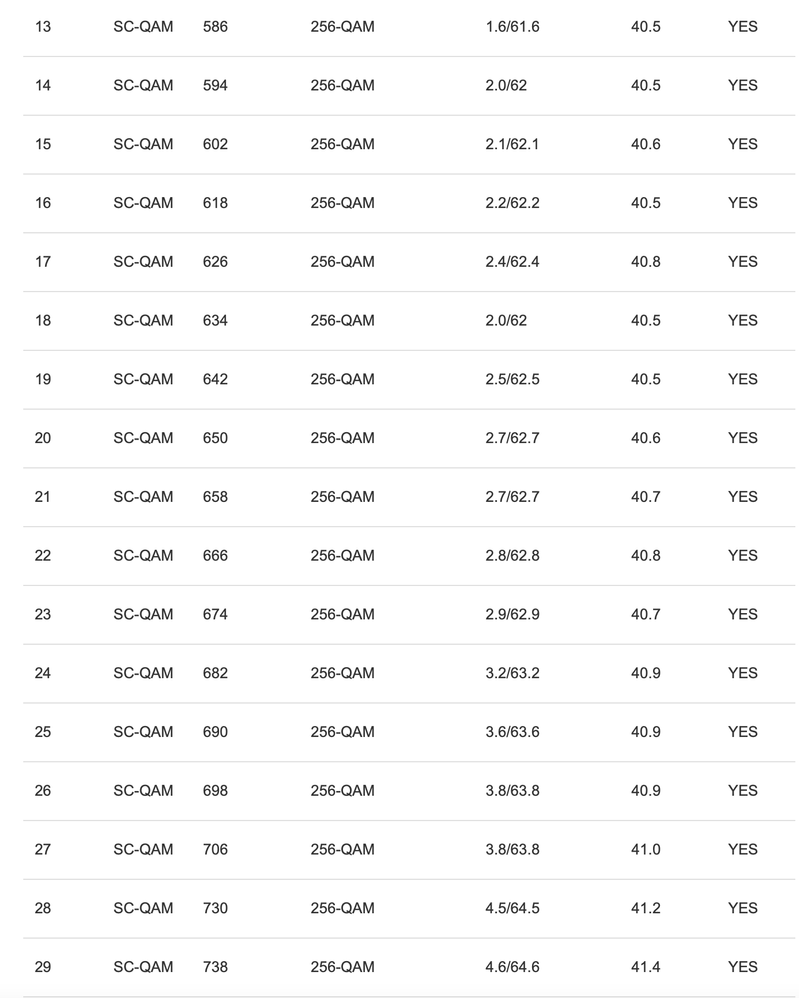Viewport: 799px width, 998px height.
Task: Click the 40.6 SNR value for channel 15
Action: tap(645, 144)
